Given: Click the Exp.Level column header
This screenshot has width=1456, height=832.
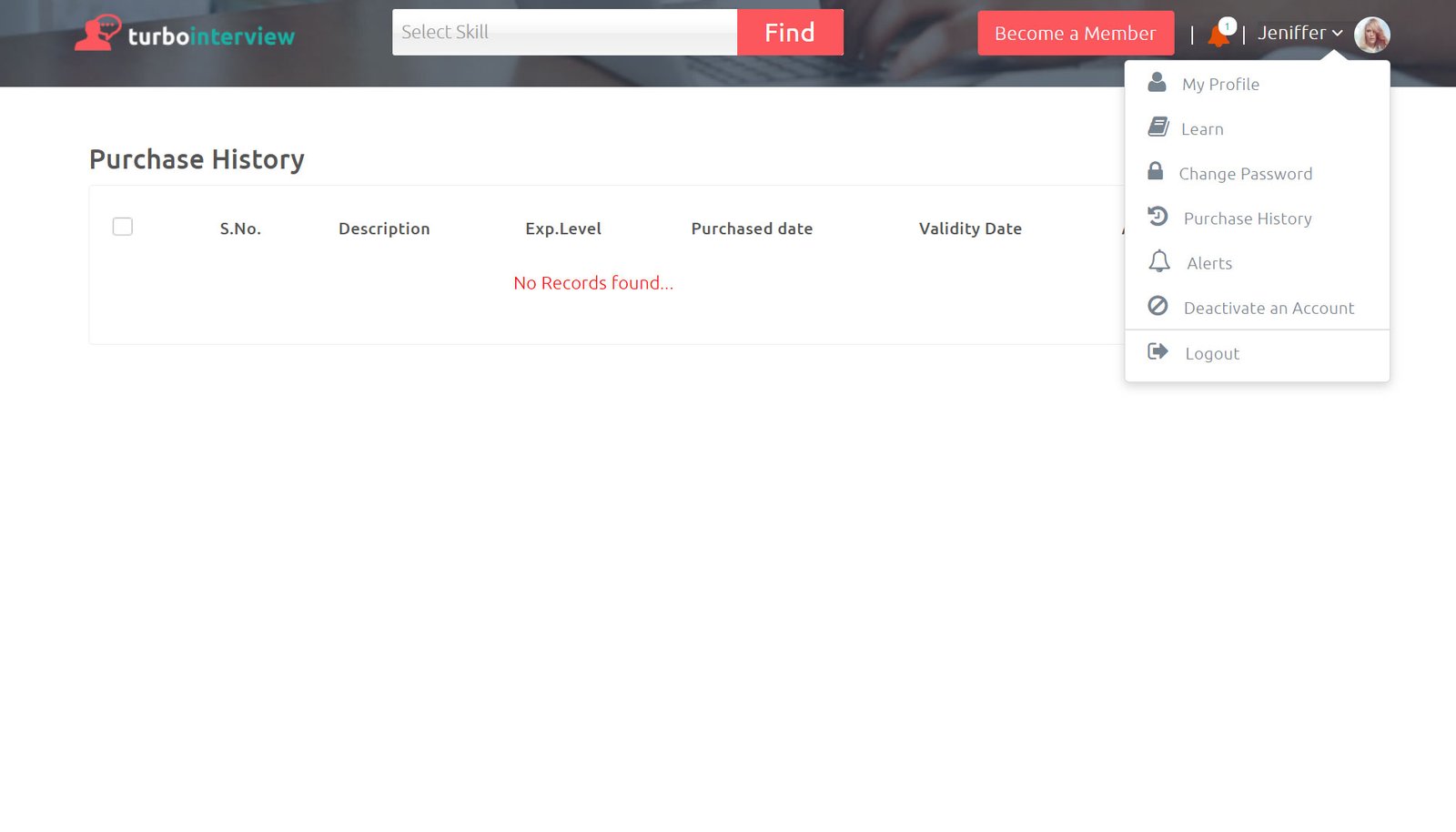Looking at the screenshot, I should 563,228.
